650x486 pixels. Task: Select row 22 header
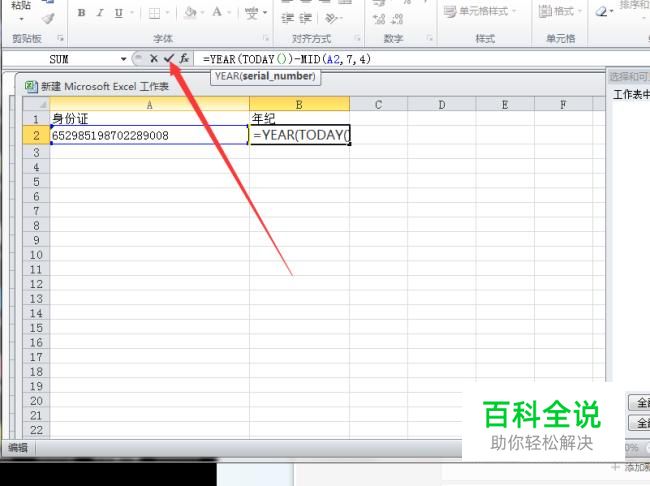click(x=36, y=430)
